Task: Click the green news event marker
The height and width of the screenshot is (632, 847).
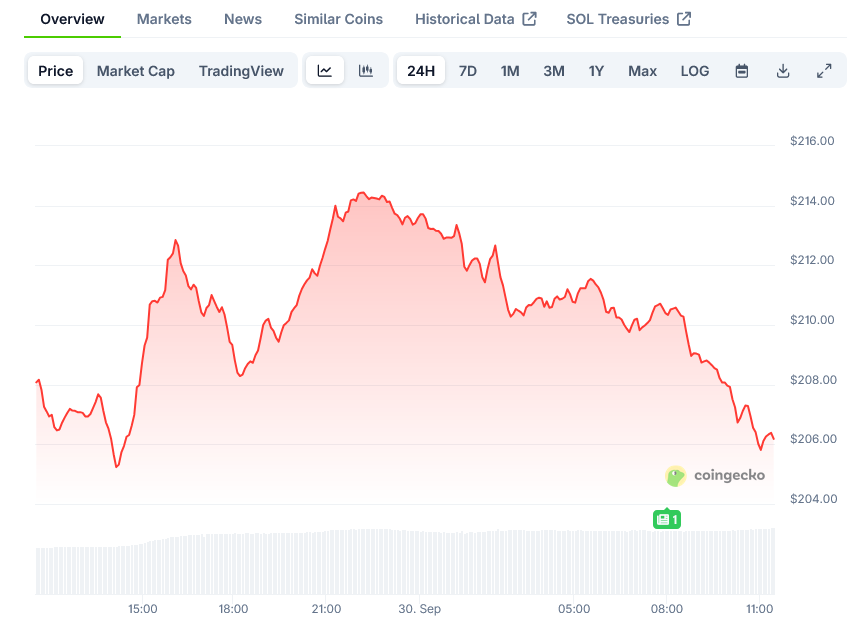Action: (667, 519)
